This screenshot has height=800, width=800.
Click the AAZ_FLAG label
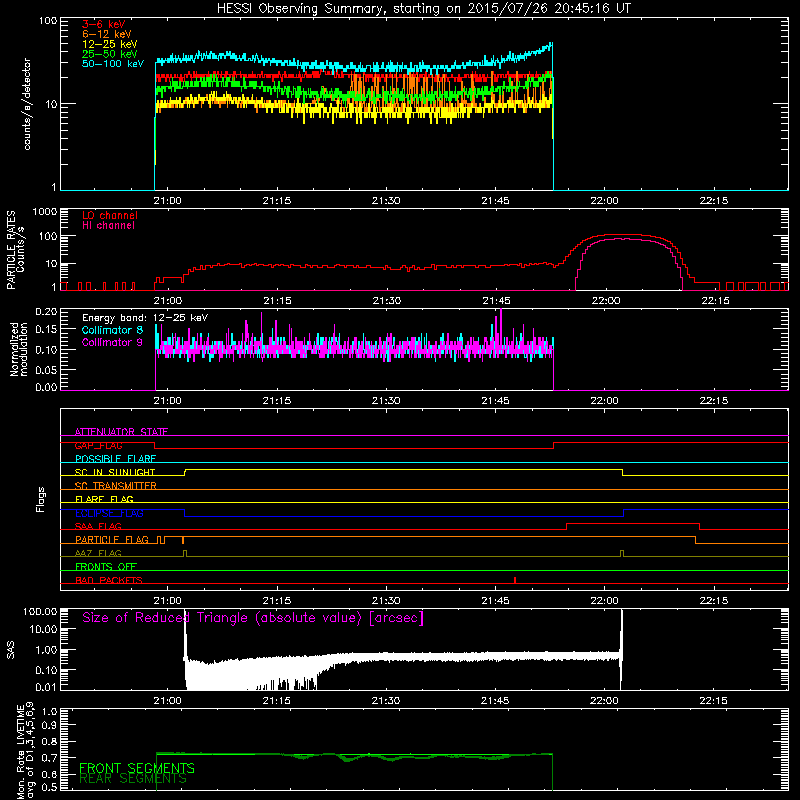click(x=98, y=553)
